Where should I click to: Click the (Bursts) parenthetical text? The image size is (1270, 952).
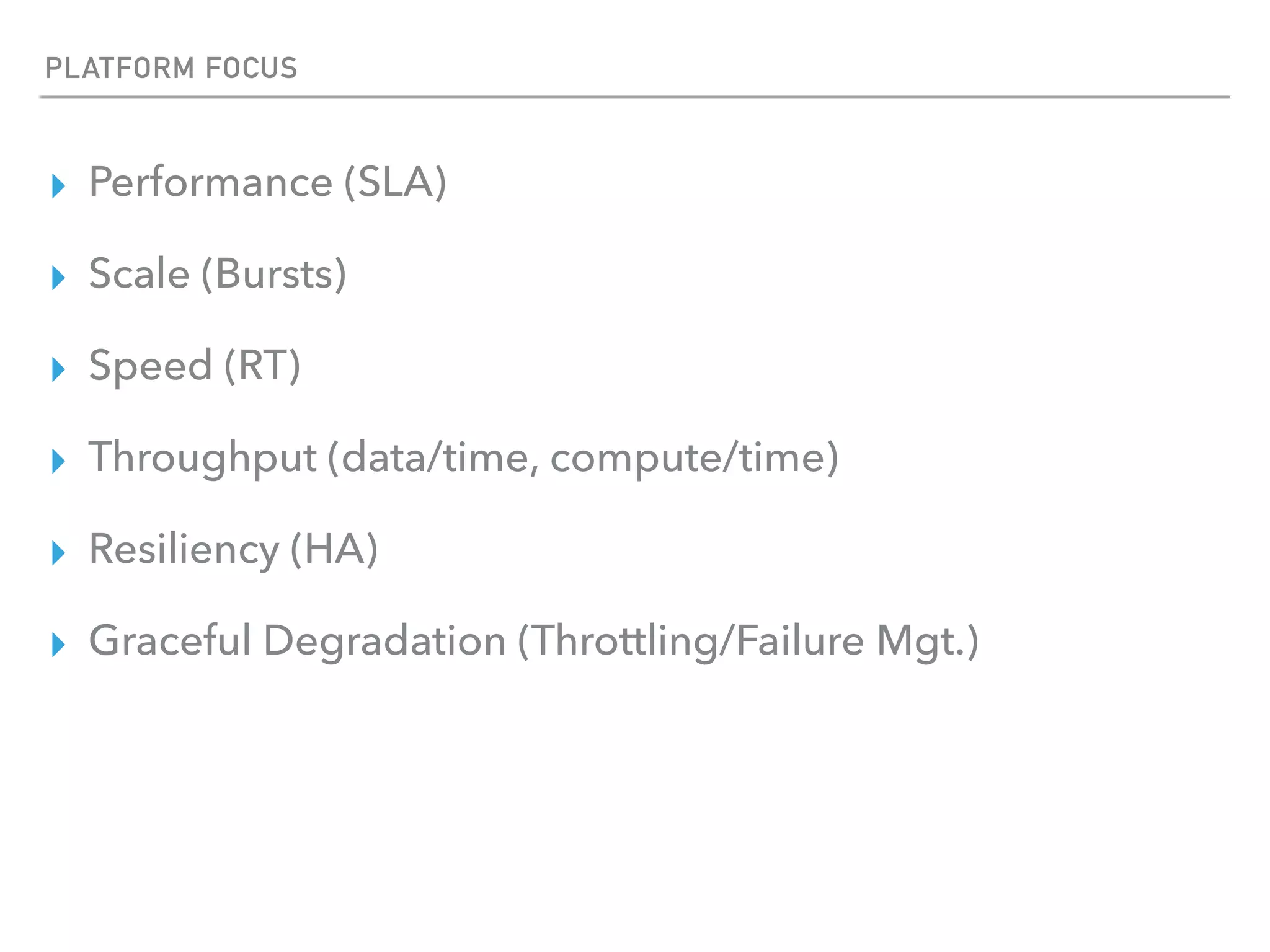pos(273,274)
